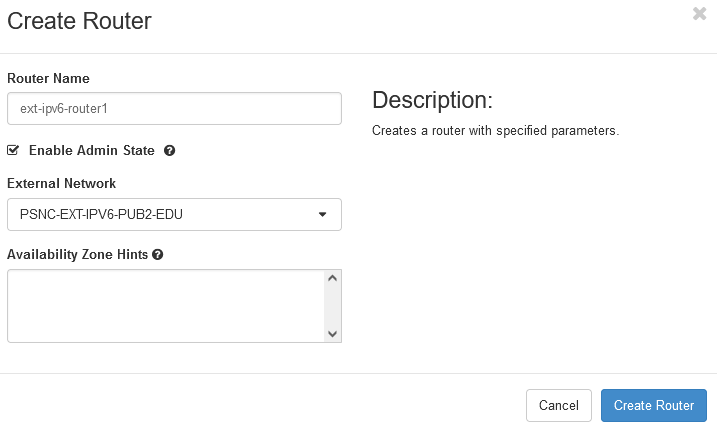
Task: Click inside the Availability Zone Hints list box
Action: coord(166,306)
